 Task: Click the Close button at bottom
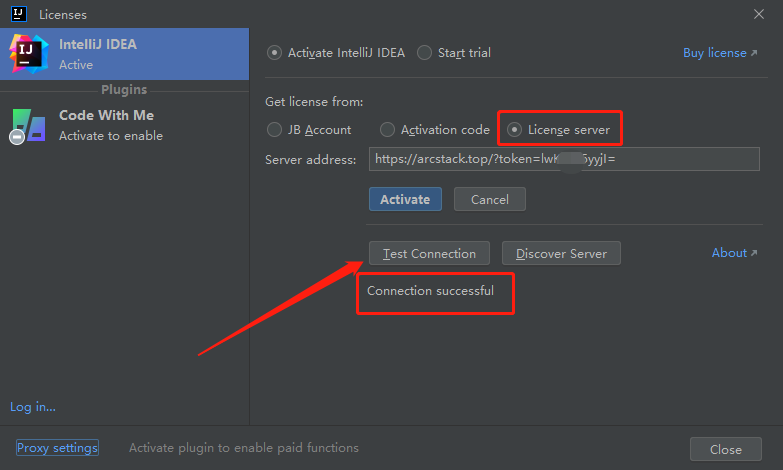(x=726, y=450)
